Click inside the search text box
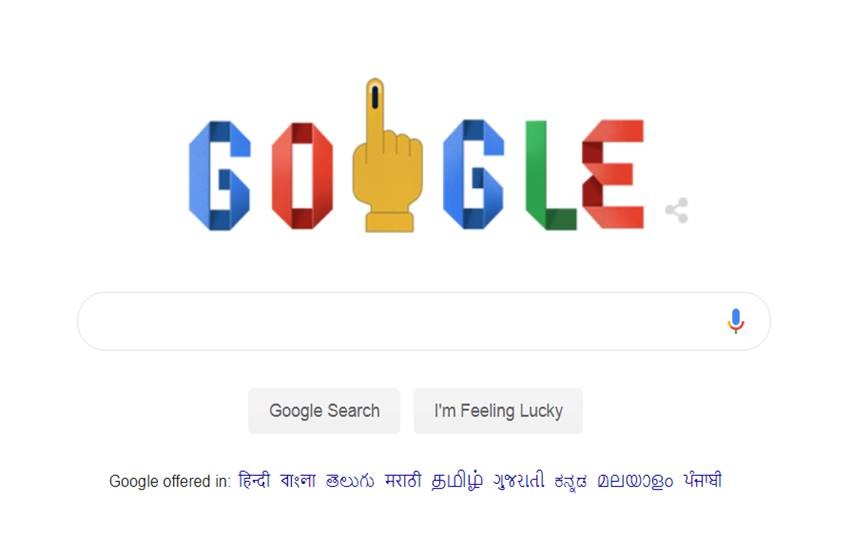This screenshot has height=550, width=850. click(401, 321)
